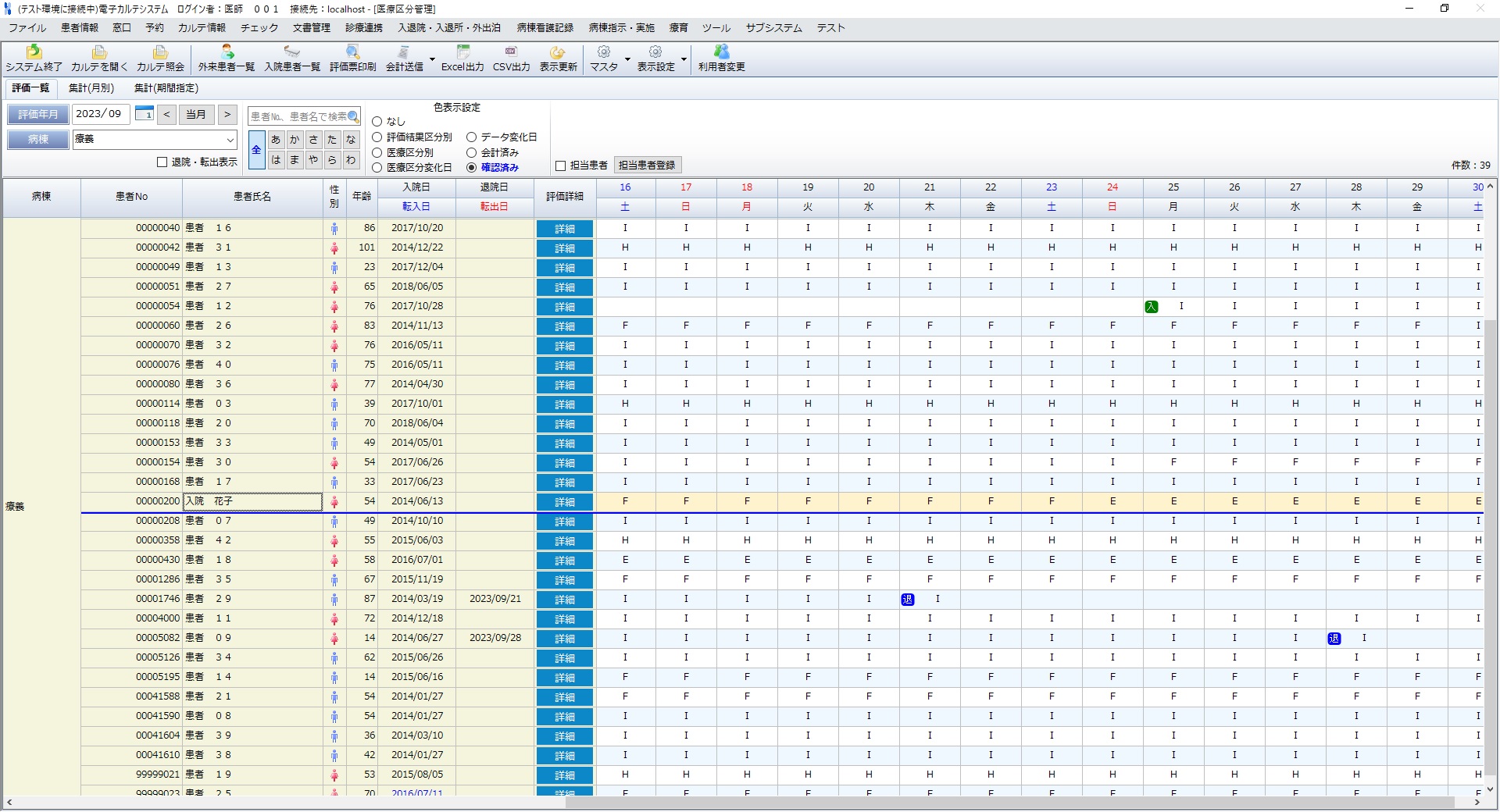Image resolution: width=1500 pixels, height=812 pixels.
Task: Expand the 表示設定 dropdown arrow
Action: [x=684, y=59]
